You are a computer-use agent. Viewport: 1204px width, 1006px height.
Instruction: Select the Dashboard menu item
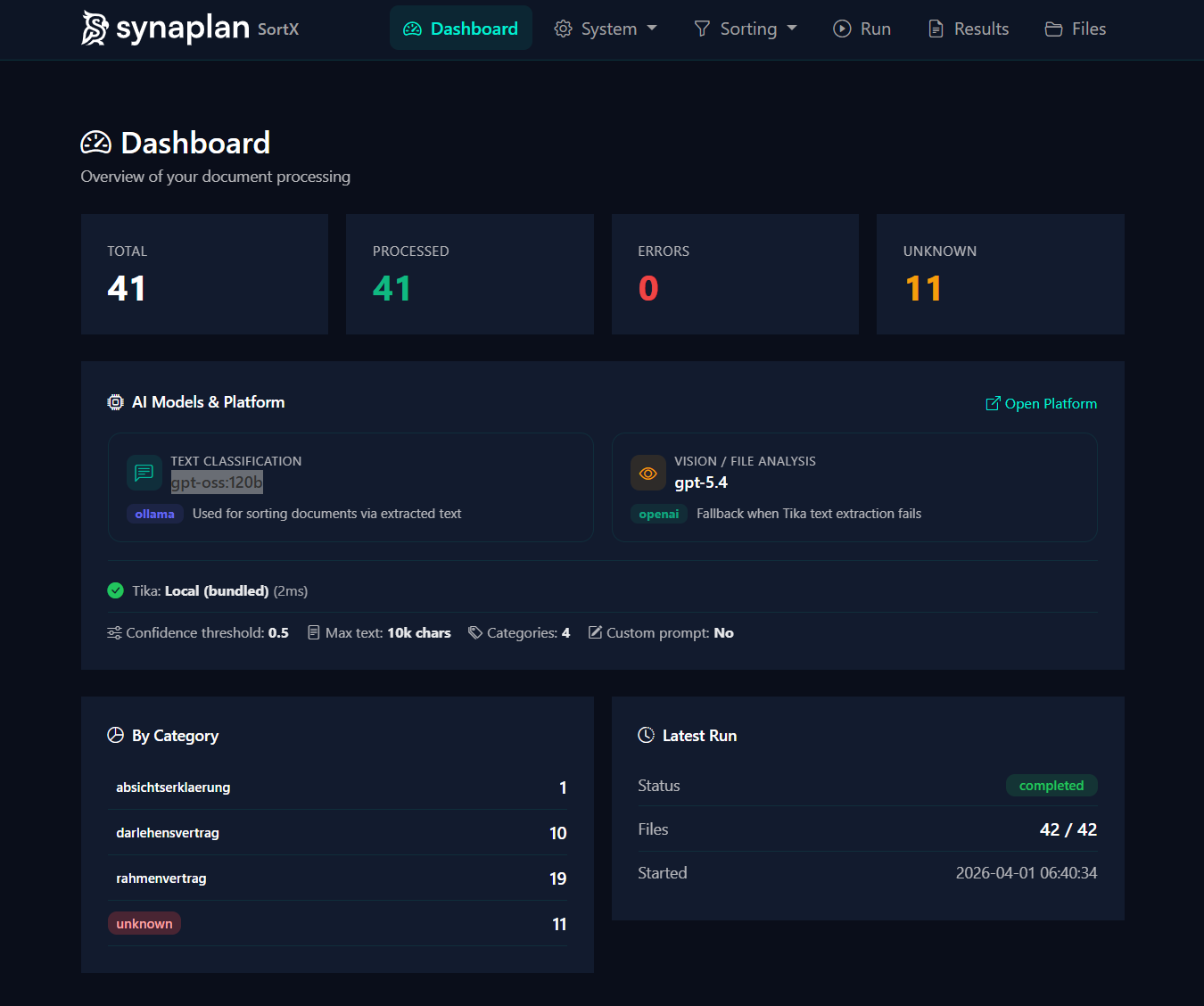461,28
